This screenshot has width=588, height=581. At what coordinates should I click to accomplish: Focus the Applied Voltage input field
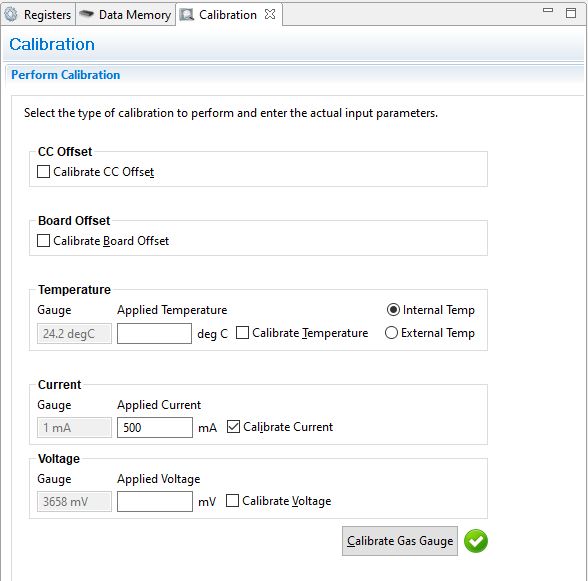(x=154, y=501)
